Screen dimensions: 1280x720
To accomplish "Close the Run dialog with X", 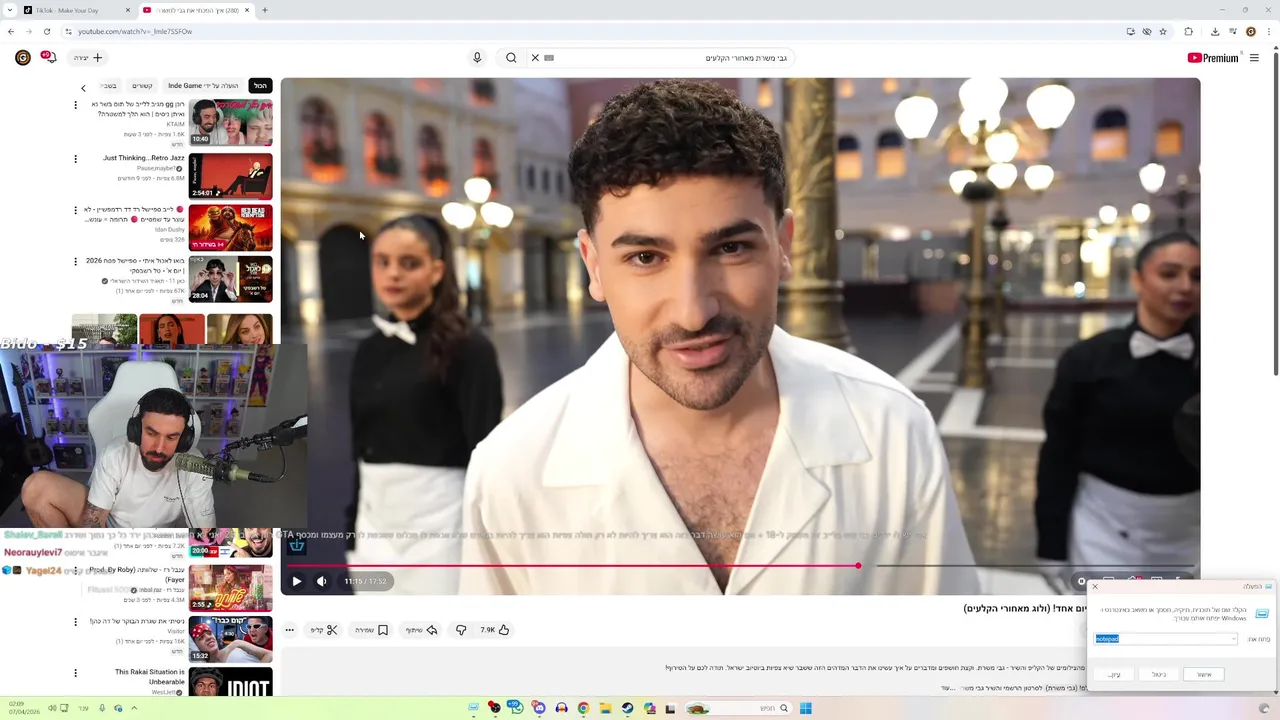I will [1095, 587].
